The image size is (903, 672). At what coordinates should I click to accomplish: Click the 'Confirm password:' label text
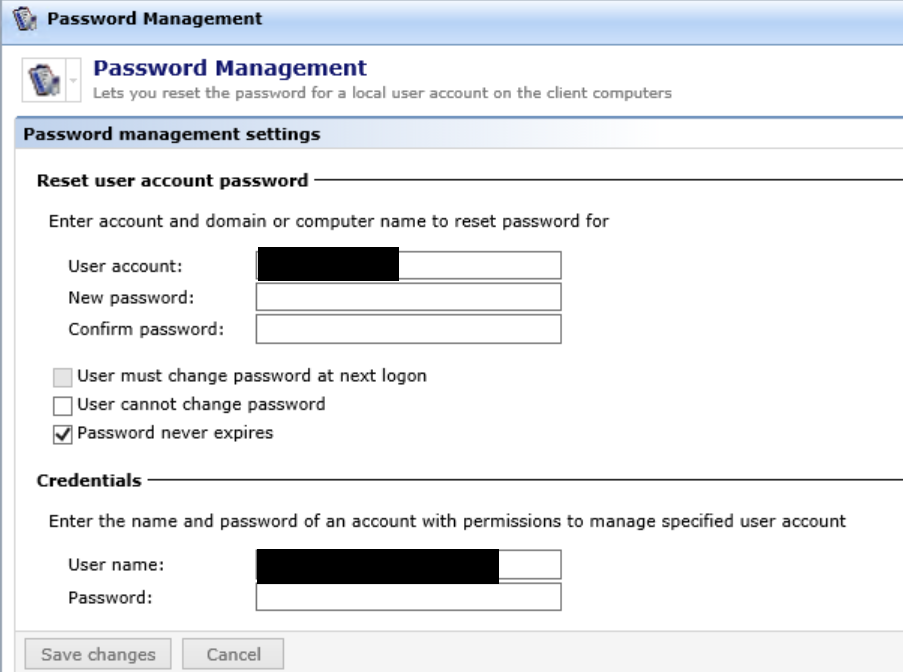[146, 329]
